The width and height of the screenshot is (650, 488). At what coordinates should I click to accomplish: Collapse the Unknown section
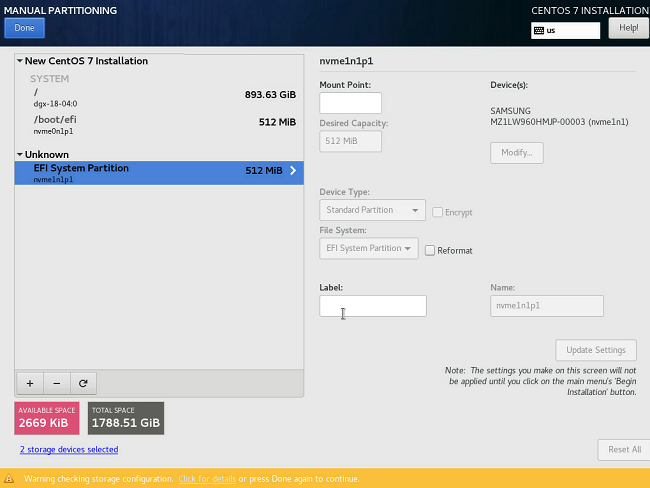(20, 155)
